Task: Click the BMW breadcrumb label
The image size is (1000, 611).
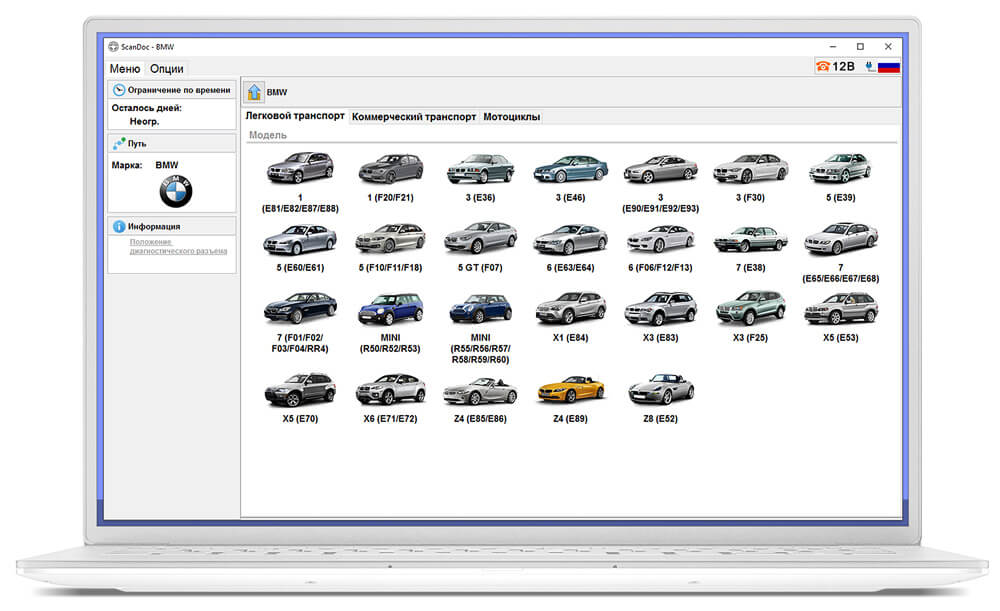Action: [277, 92]
